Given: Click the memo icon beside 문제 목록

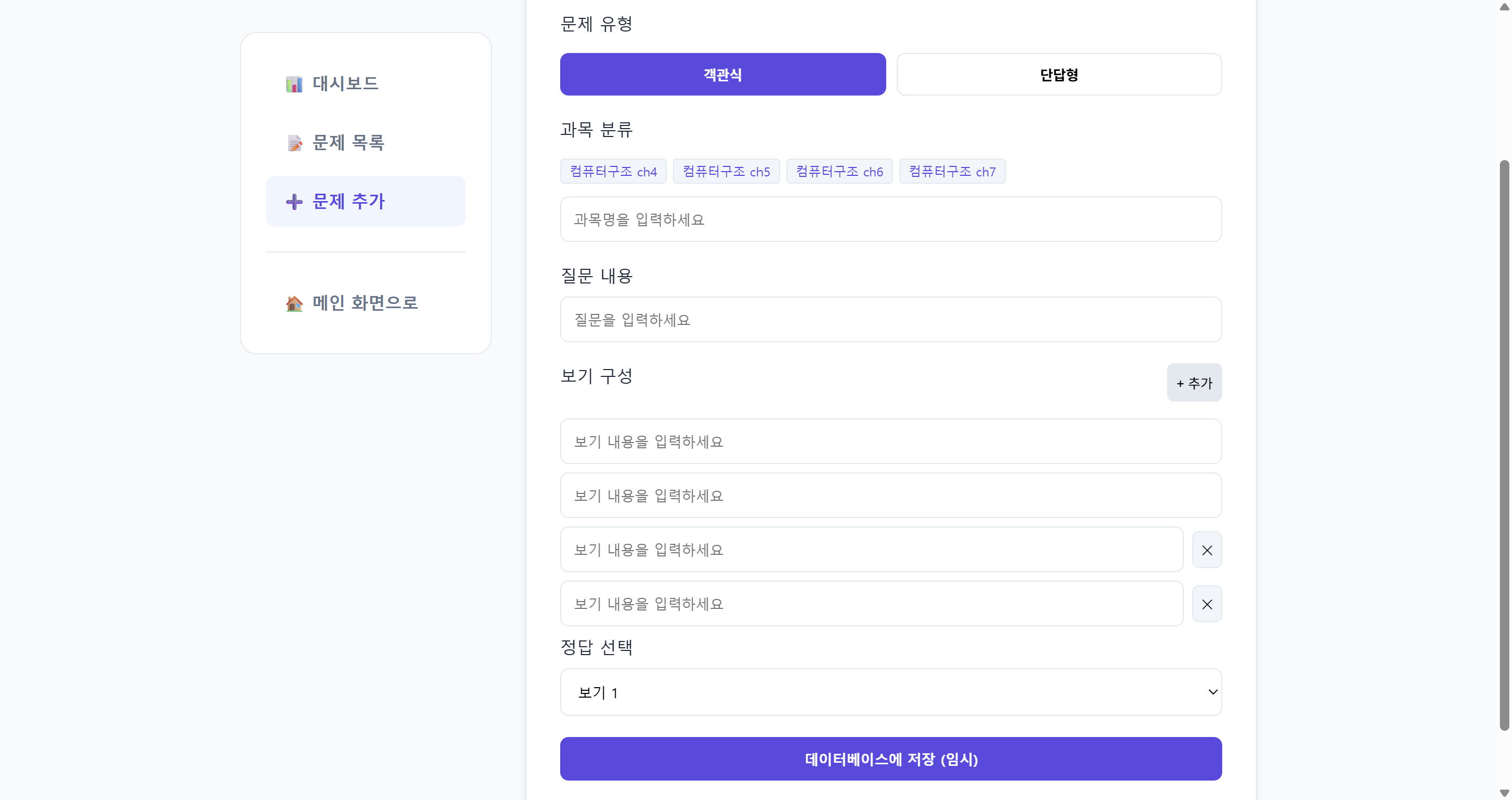Looking at the screenshot, I should [x=294, y=143].
